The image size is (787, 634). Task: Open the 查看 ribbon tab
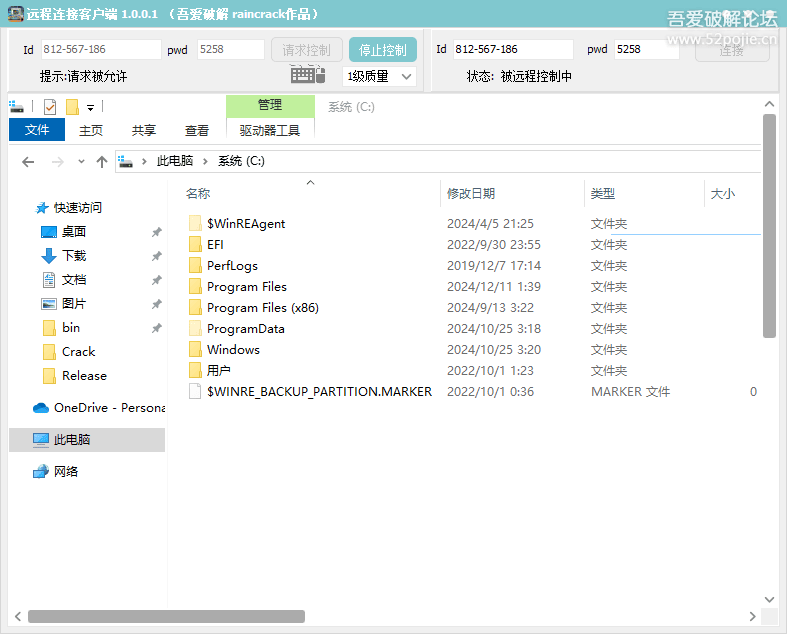point(196,131)
